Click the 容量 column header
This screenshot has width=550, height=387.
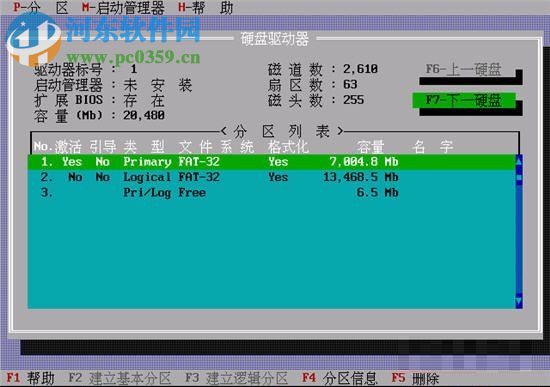click(x=370, y=147)
